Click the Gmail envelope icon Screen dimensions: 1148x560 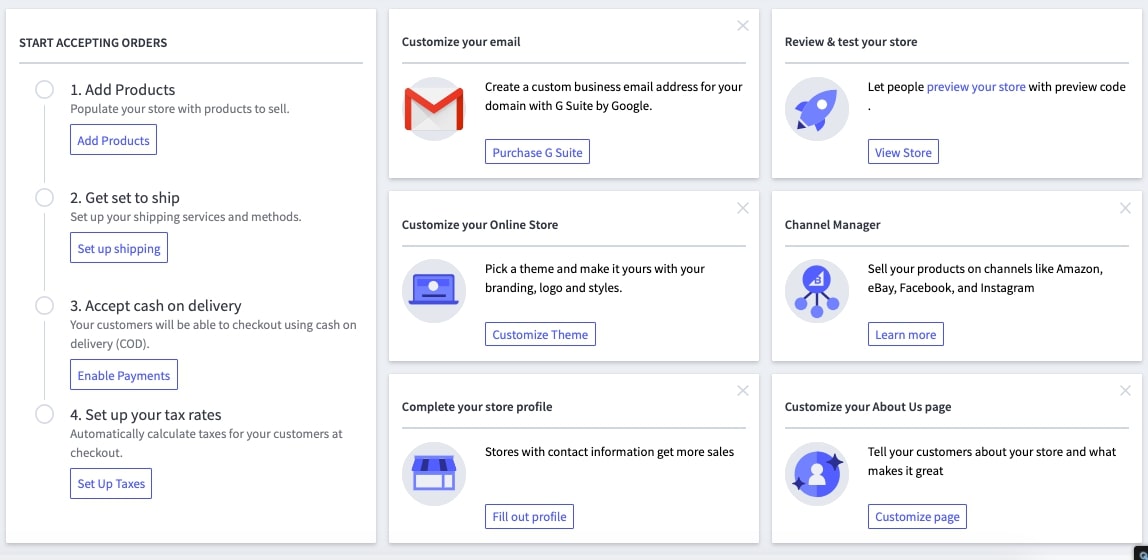[x=433, y=109]
